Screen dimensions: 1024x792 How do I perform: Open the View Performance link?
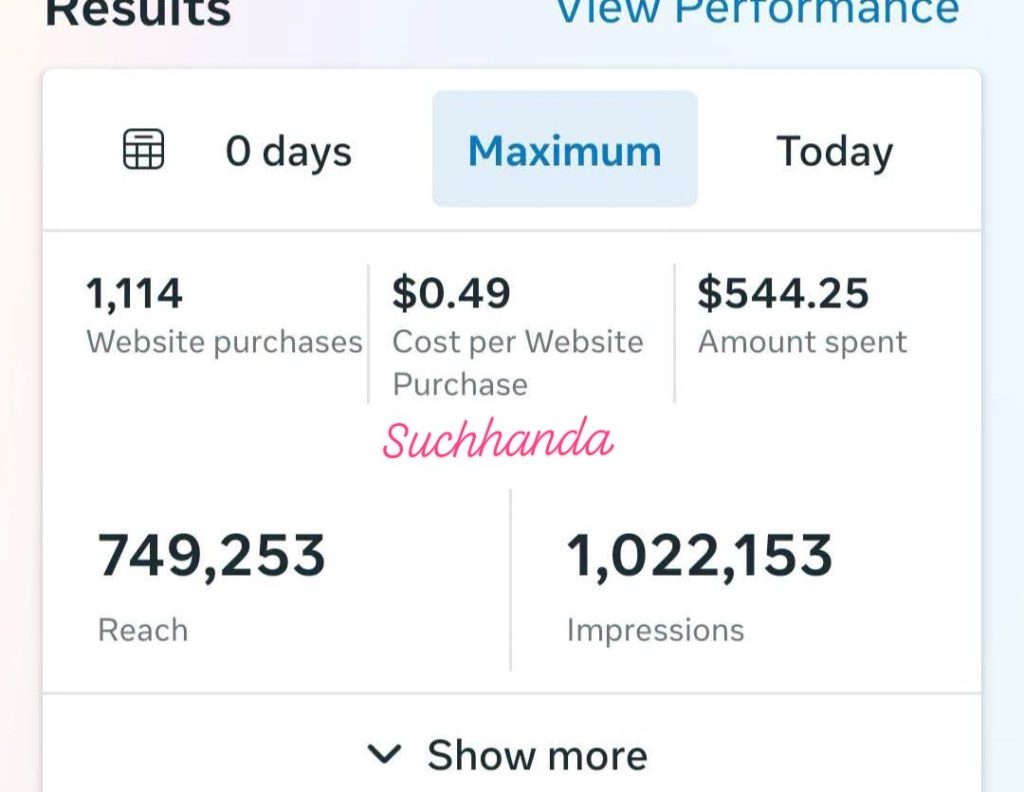coord(758,12)
